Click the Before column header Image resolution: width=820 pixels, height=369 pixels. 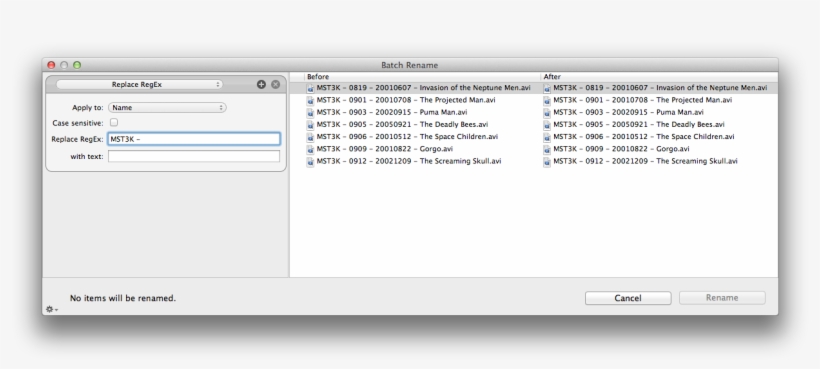pos(423,76)
